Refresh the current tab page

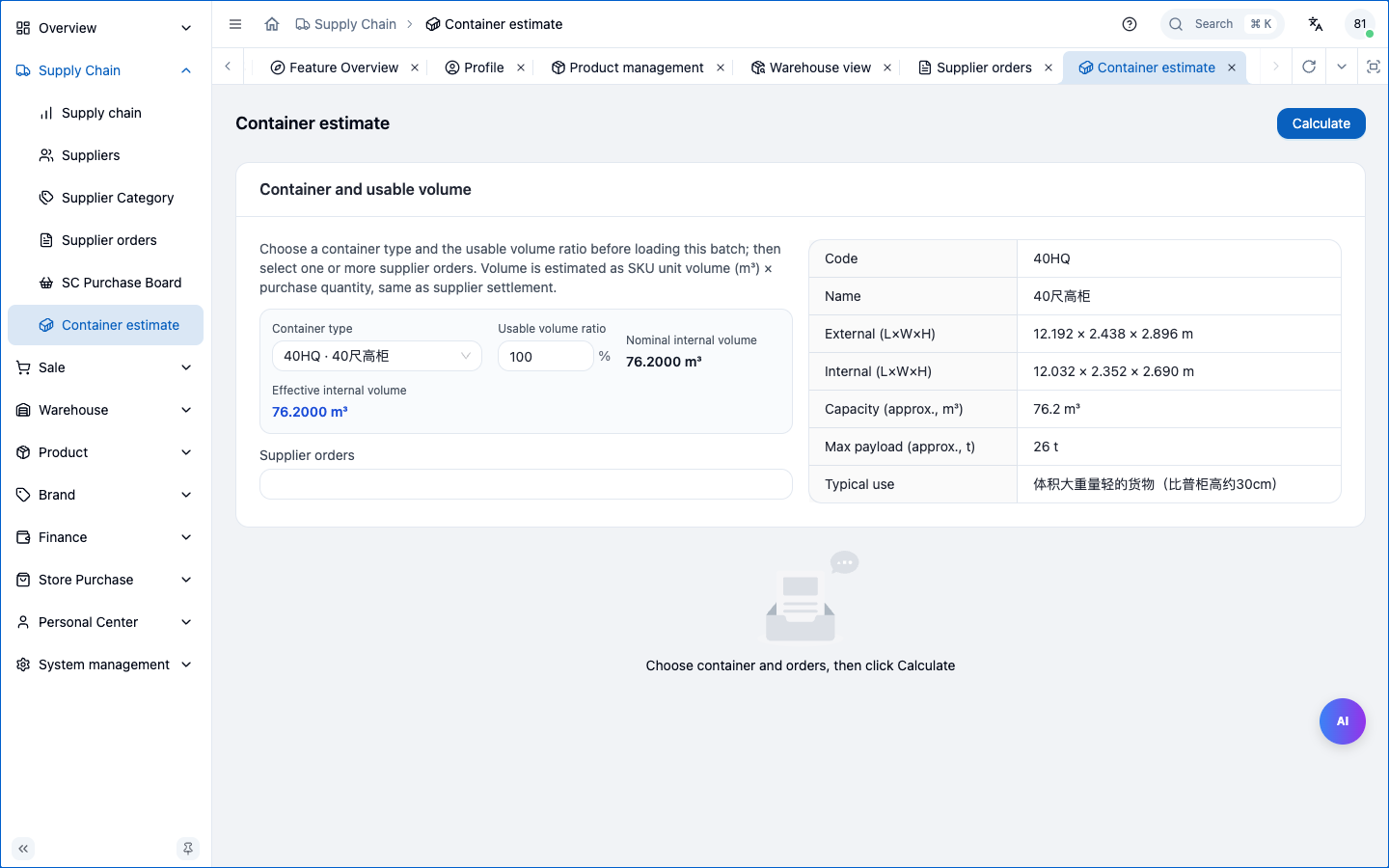(1309, 67)
